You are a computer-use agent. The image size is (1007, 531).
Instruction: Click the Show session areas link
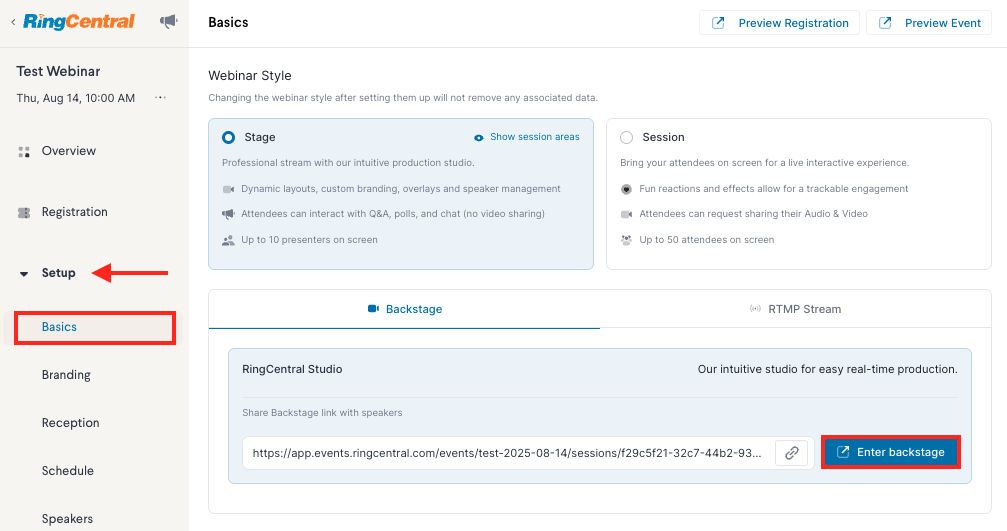534,137
